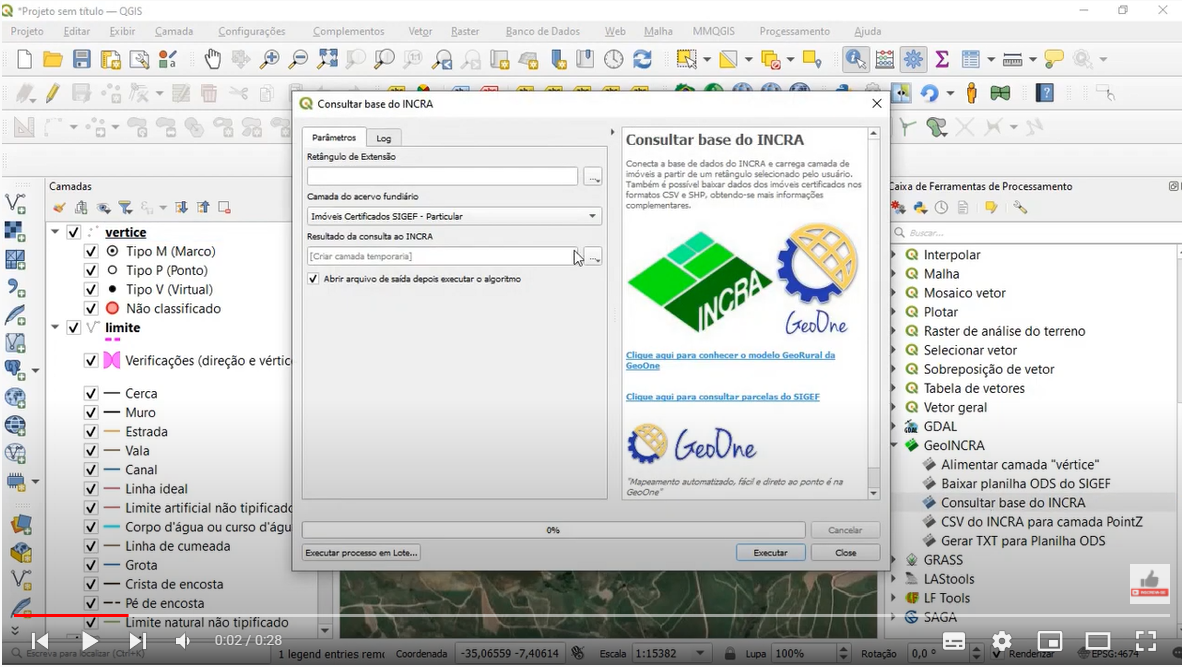Uncheck Tipo P (Ponto) legend checkbox
The image size is (1182, 667).
91,270
